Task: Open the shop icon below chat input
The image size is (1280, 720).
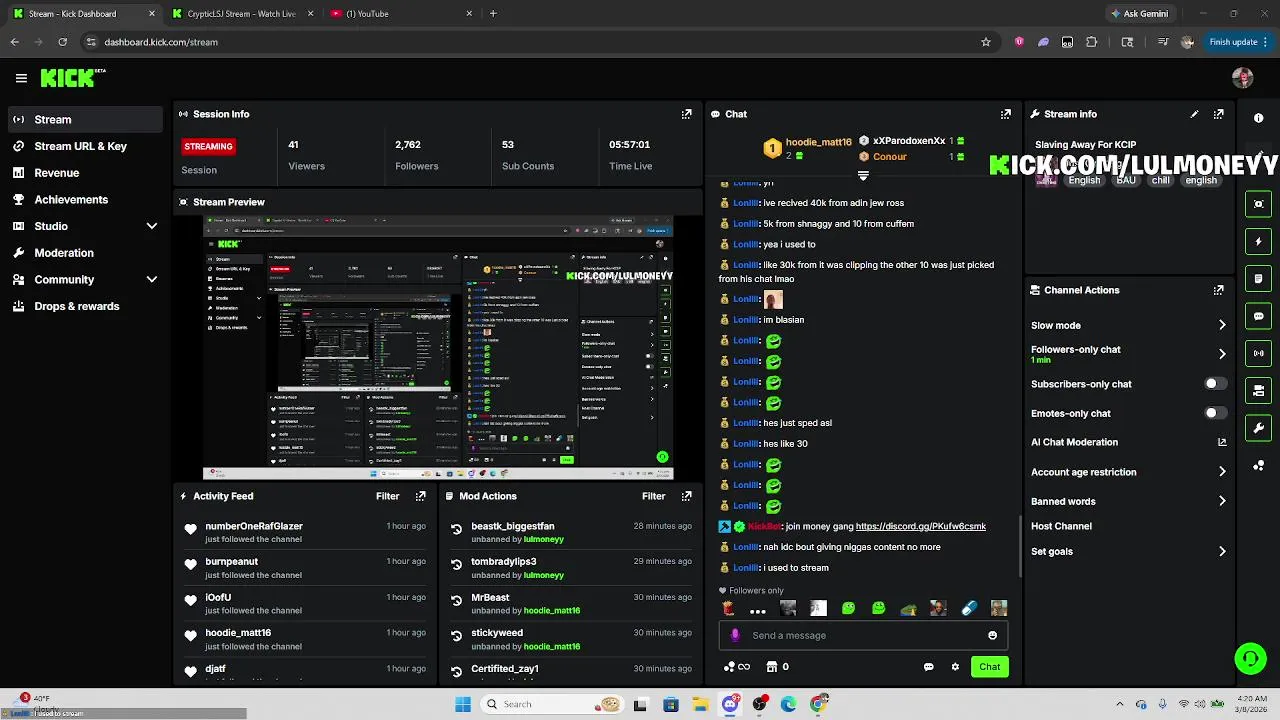Action: (772, 667)
